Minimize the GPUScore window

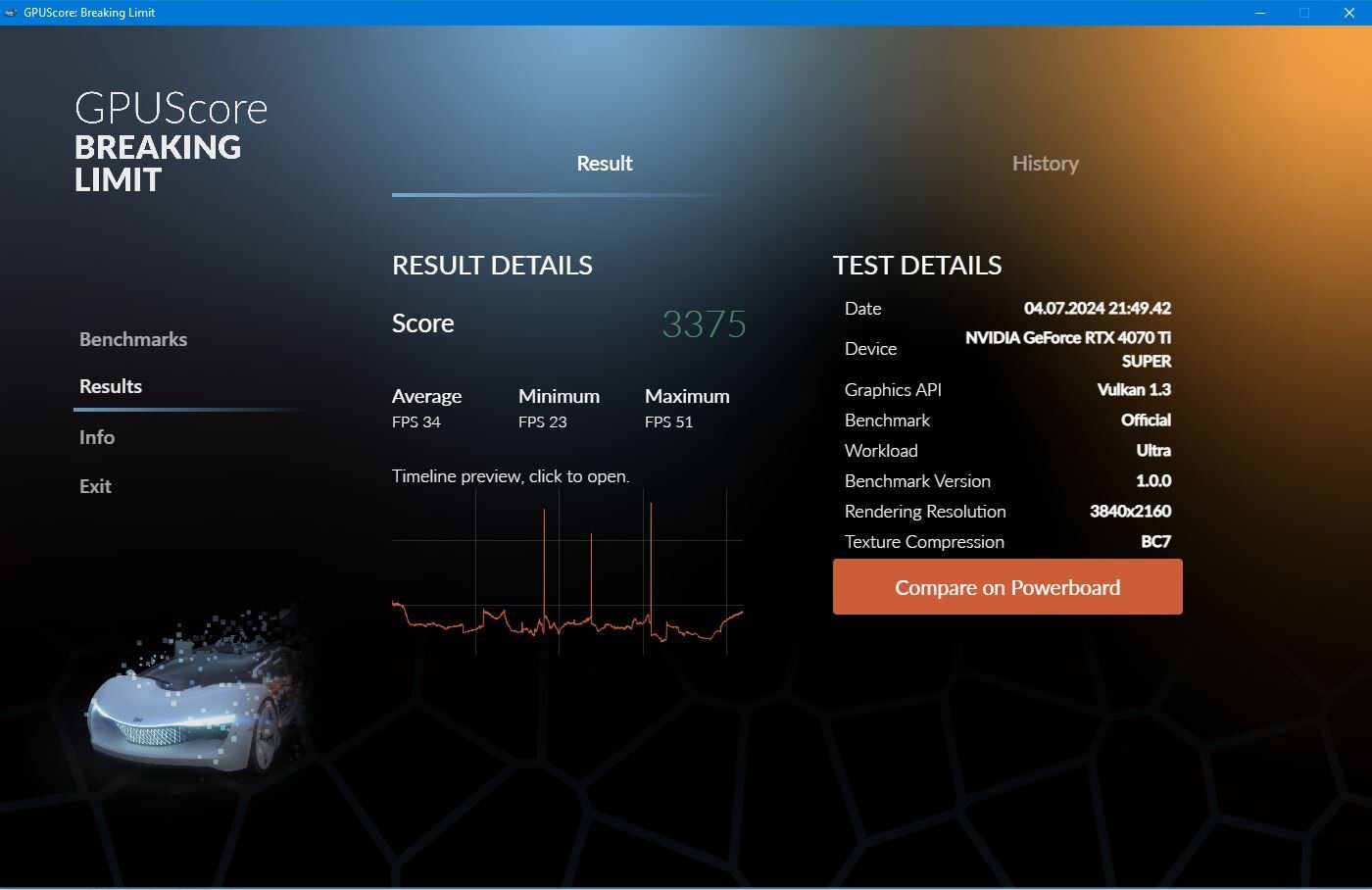(1260, 13)
